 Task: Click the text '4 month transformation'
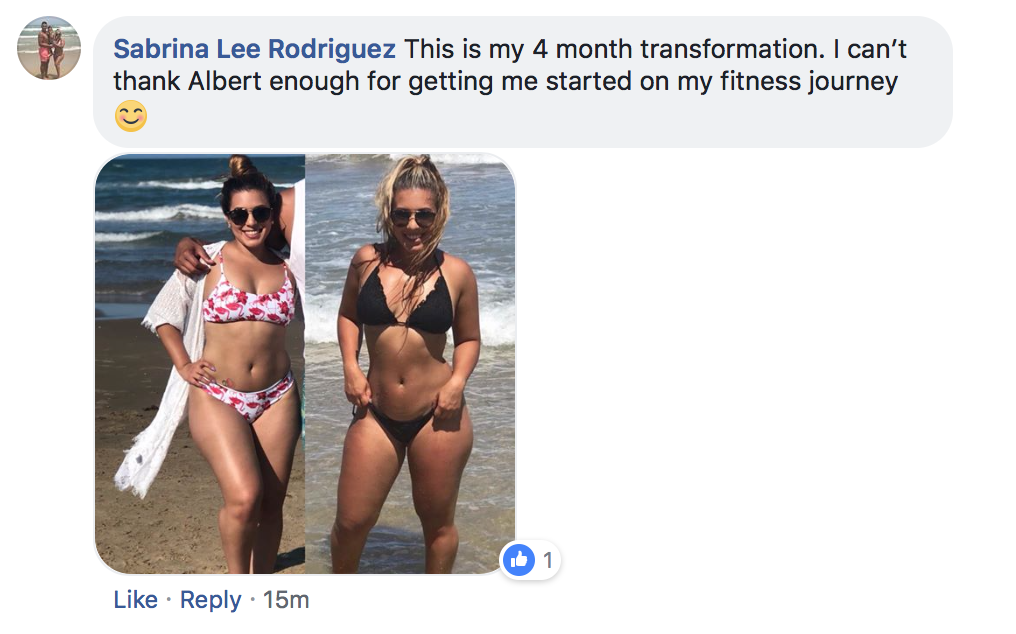(x=678, y=49)
